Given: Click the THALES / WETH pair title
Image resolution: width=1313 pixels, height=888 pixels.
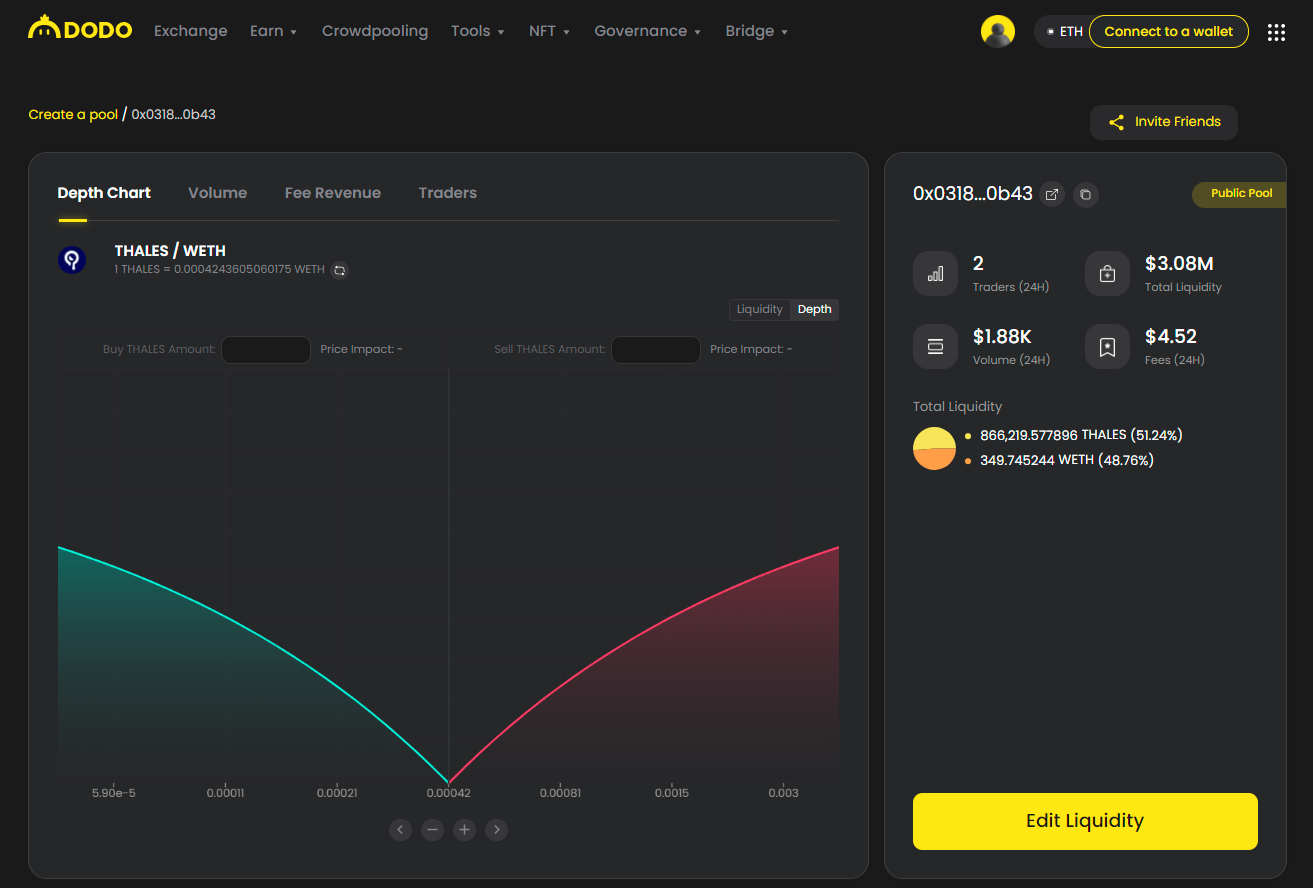Looking at the screenshot, I should (x=170, y=251).
